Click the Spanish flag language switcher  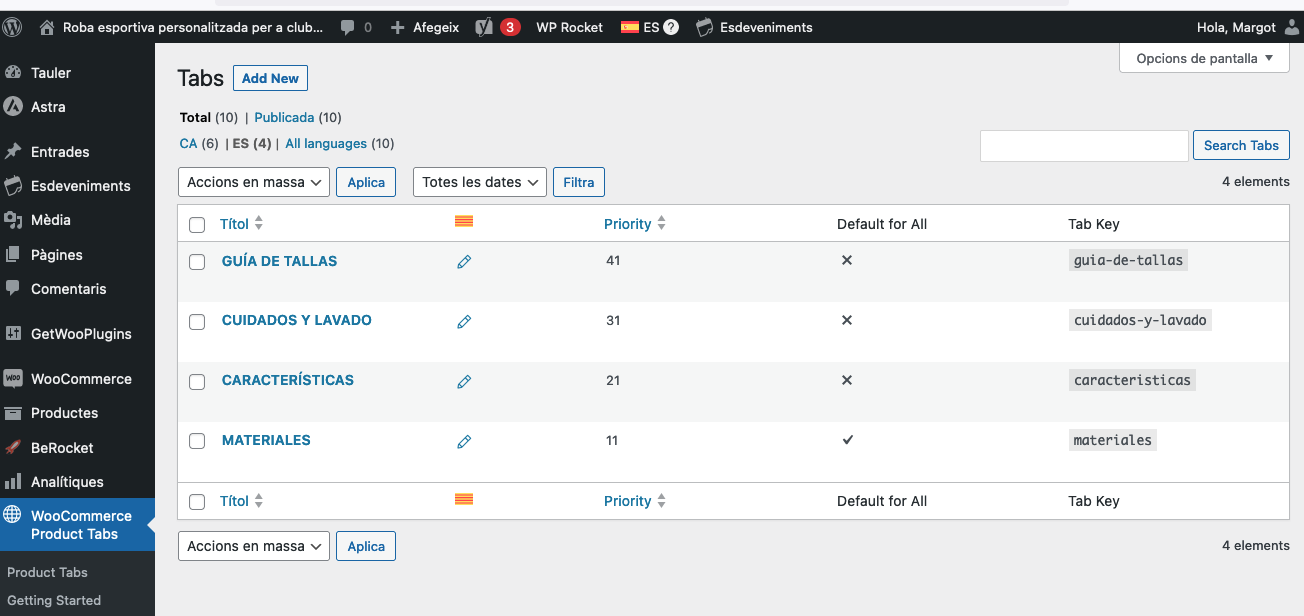629,27
